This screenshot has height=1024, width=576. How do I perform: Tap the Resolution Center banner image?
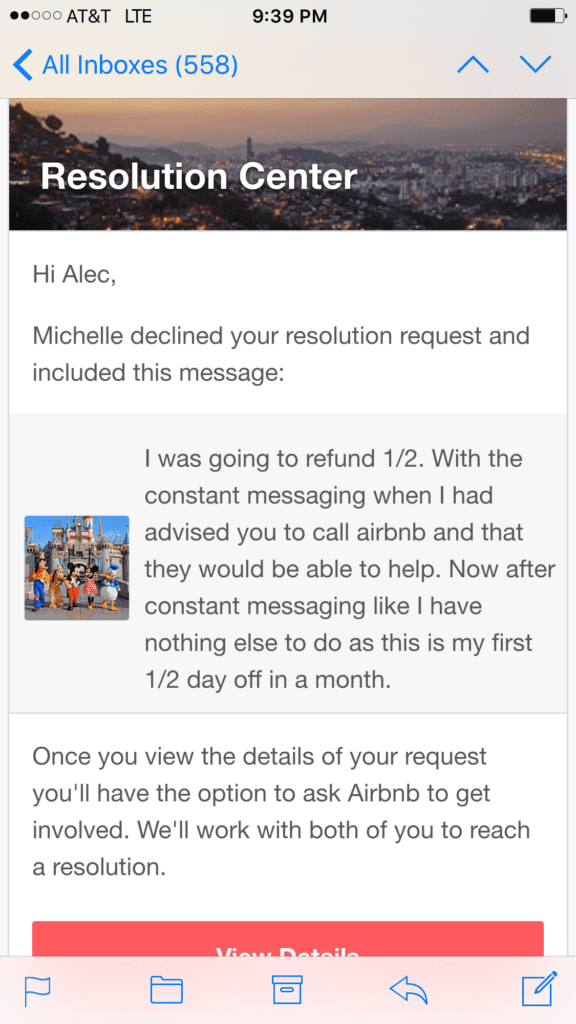coord(288,165)
